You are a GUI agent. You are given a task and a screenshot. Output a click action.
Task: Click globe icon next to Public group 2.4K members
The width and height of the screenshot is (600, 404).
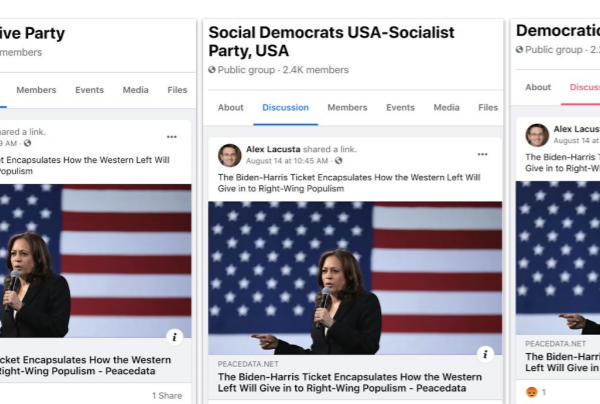(212, 70)
